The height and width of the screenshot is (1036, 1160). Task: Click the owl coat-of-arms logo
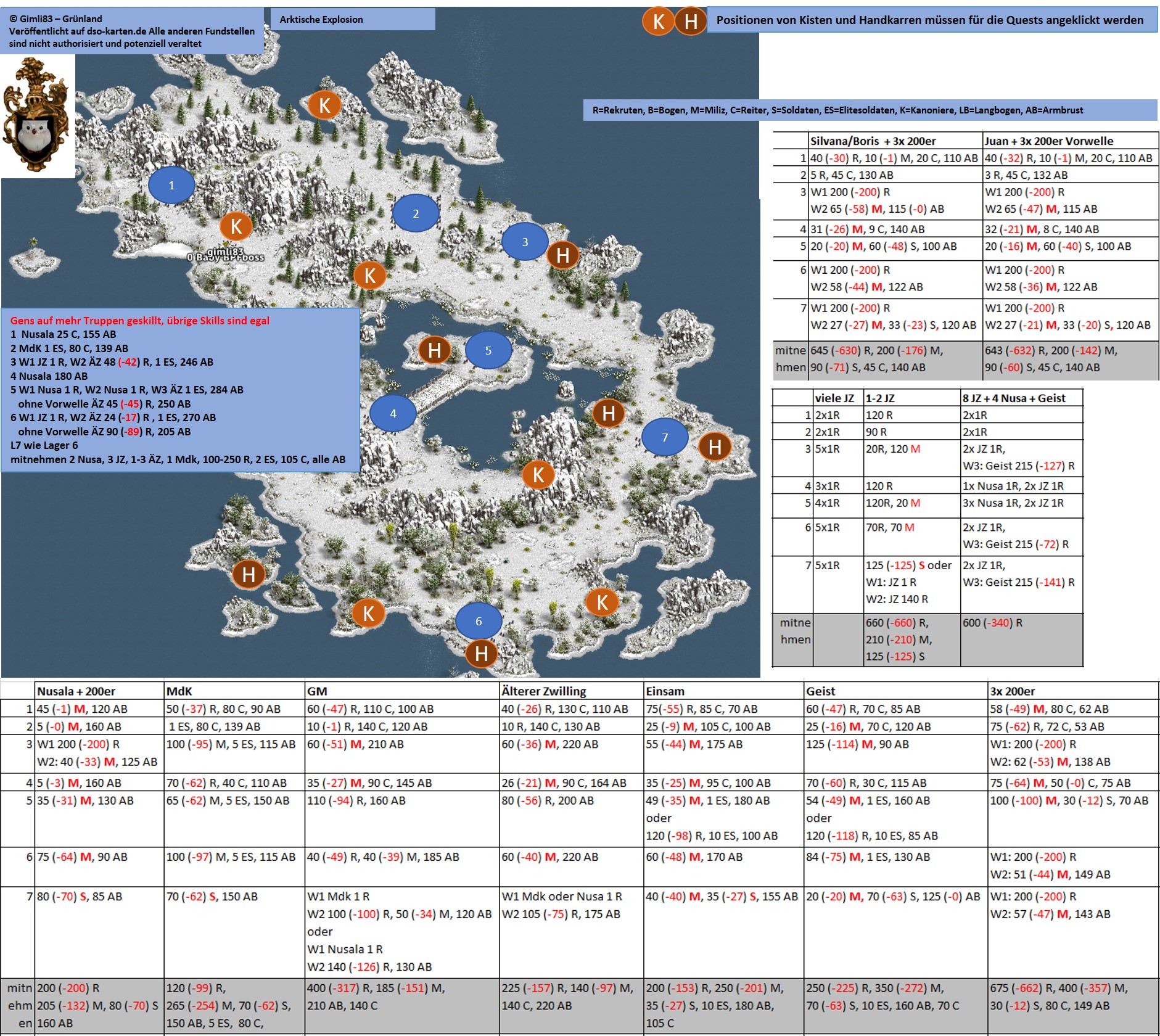36,115
